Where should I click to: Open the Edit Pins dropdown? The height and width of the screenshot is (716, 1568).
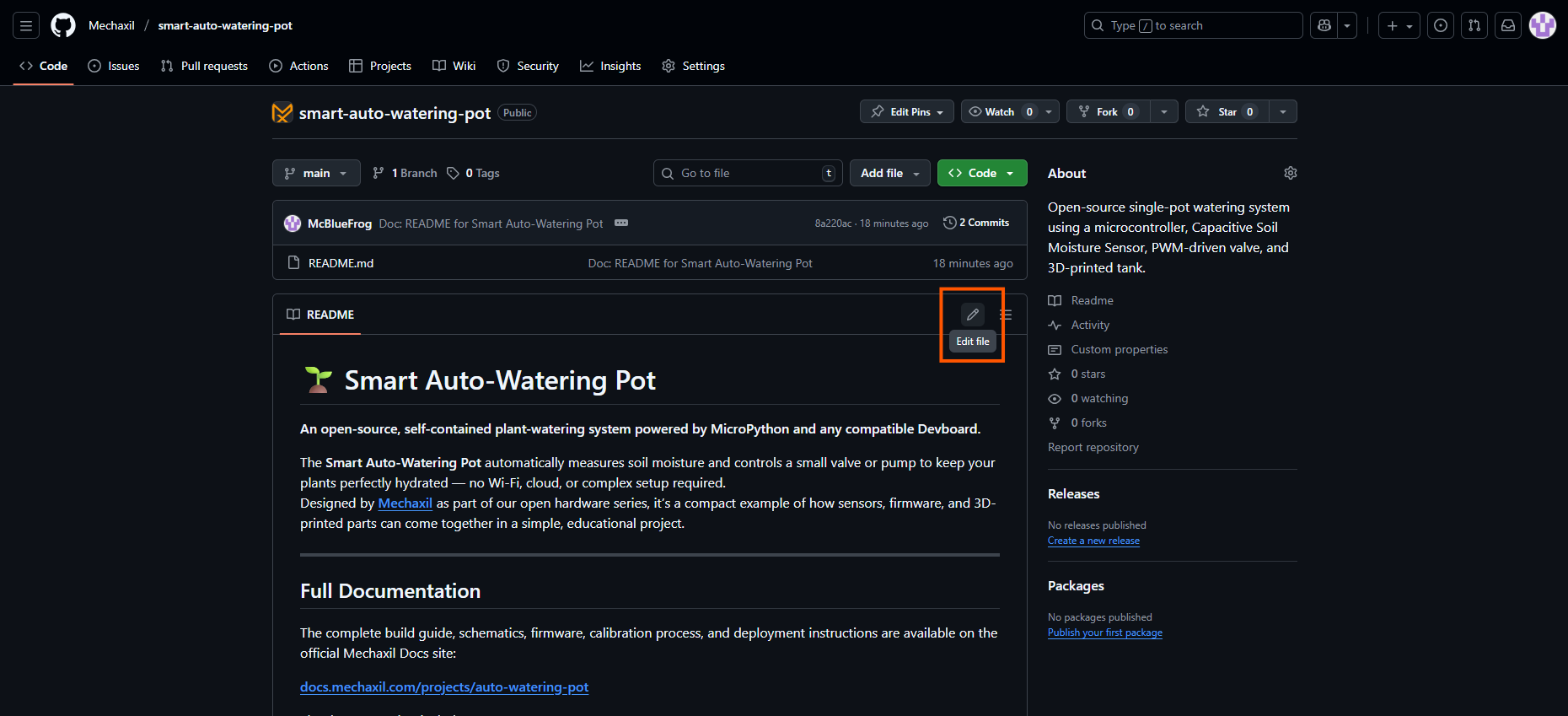(x=907, y=111)
